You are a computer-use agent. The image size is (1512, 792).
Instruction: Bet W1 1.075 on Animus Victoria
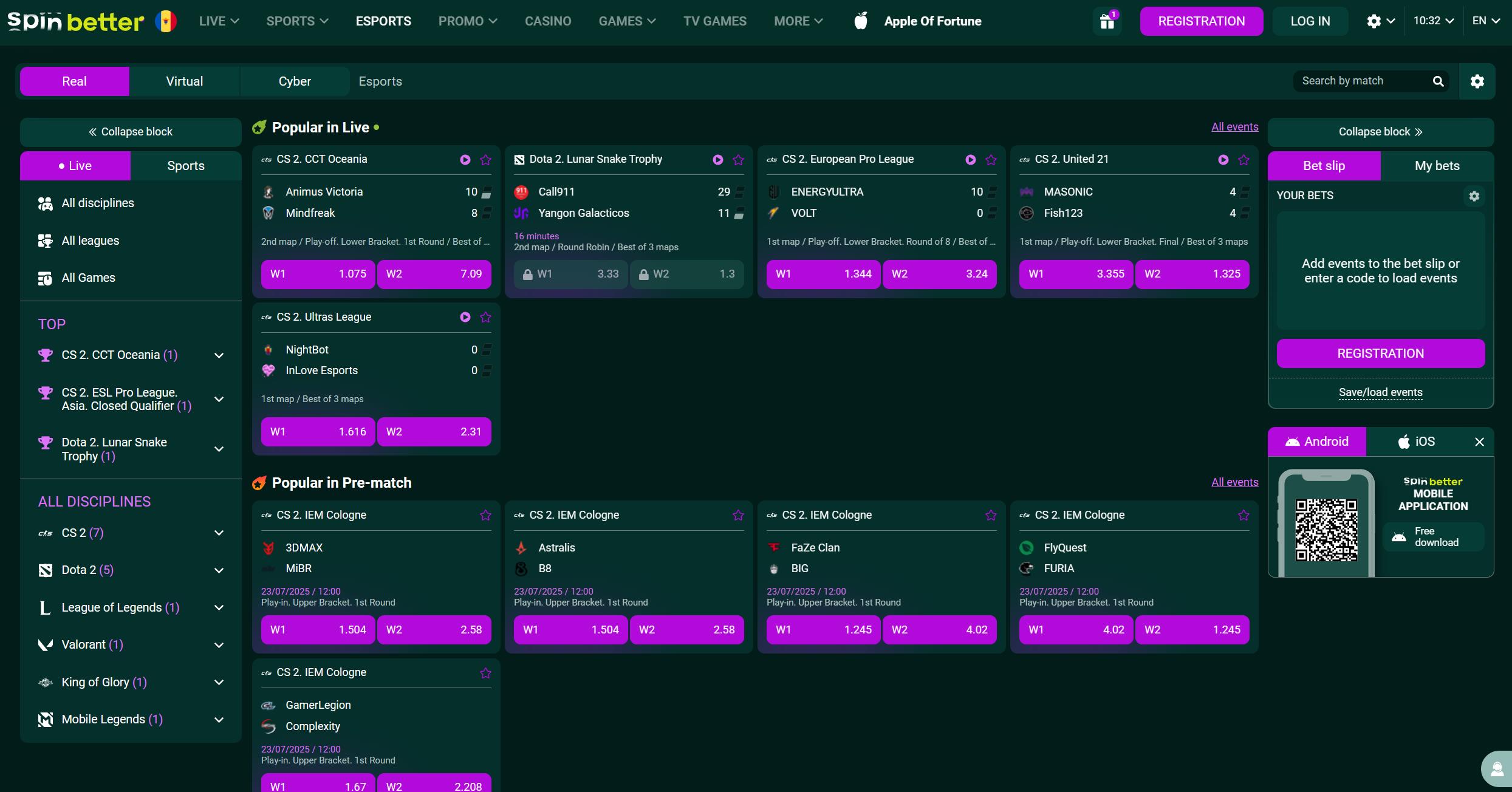tap(318, 274)
